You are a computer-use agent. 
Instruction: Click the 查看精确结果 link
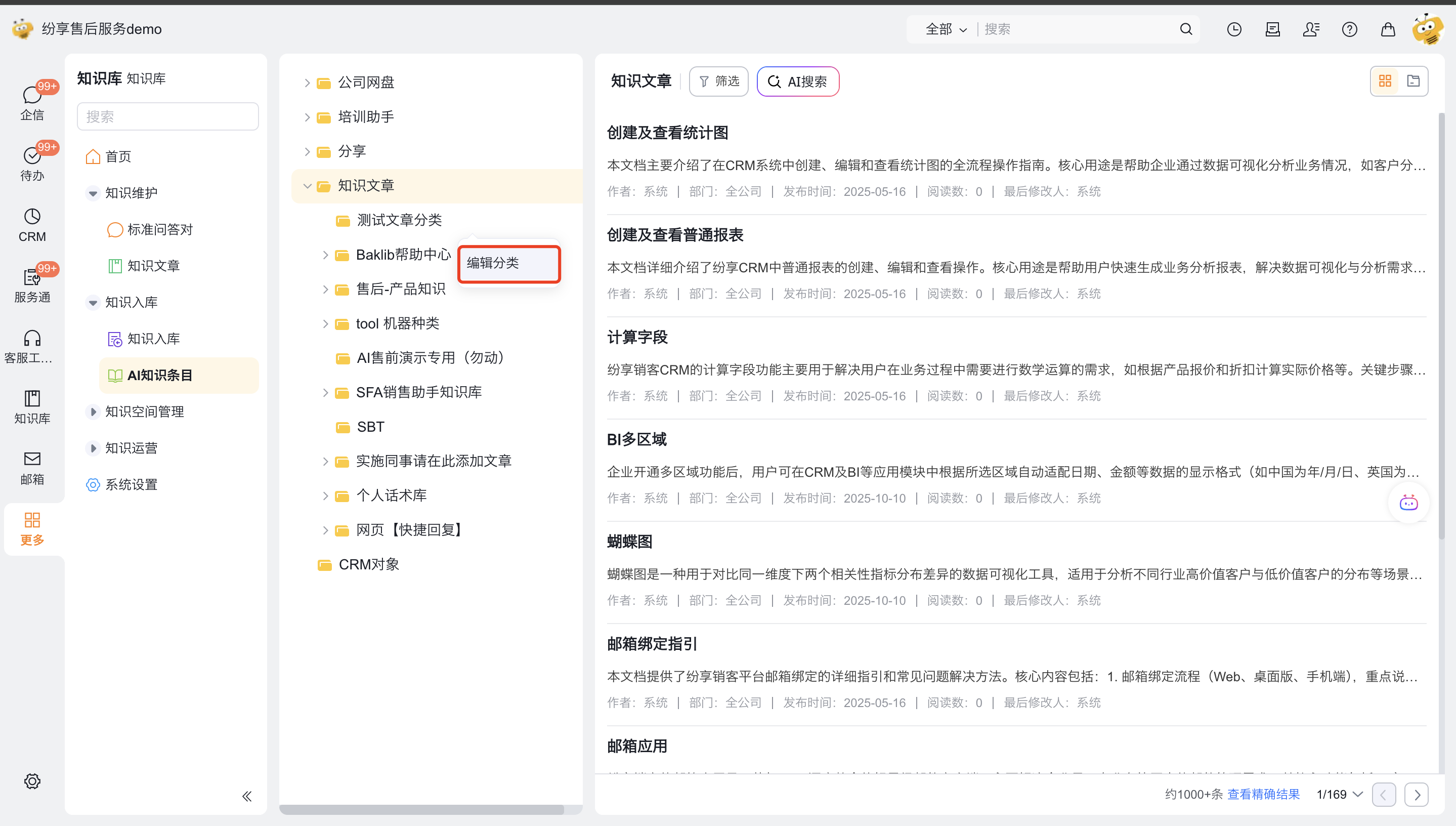click(x=1263, y=794)
